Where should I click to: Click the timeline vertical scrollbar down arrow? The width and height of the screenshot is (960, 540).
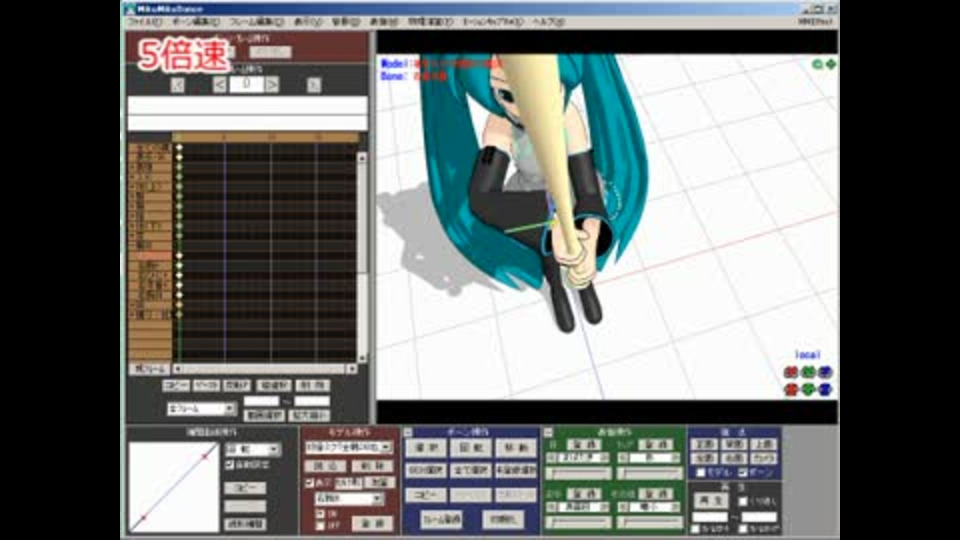point(362,358)
